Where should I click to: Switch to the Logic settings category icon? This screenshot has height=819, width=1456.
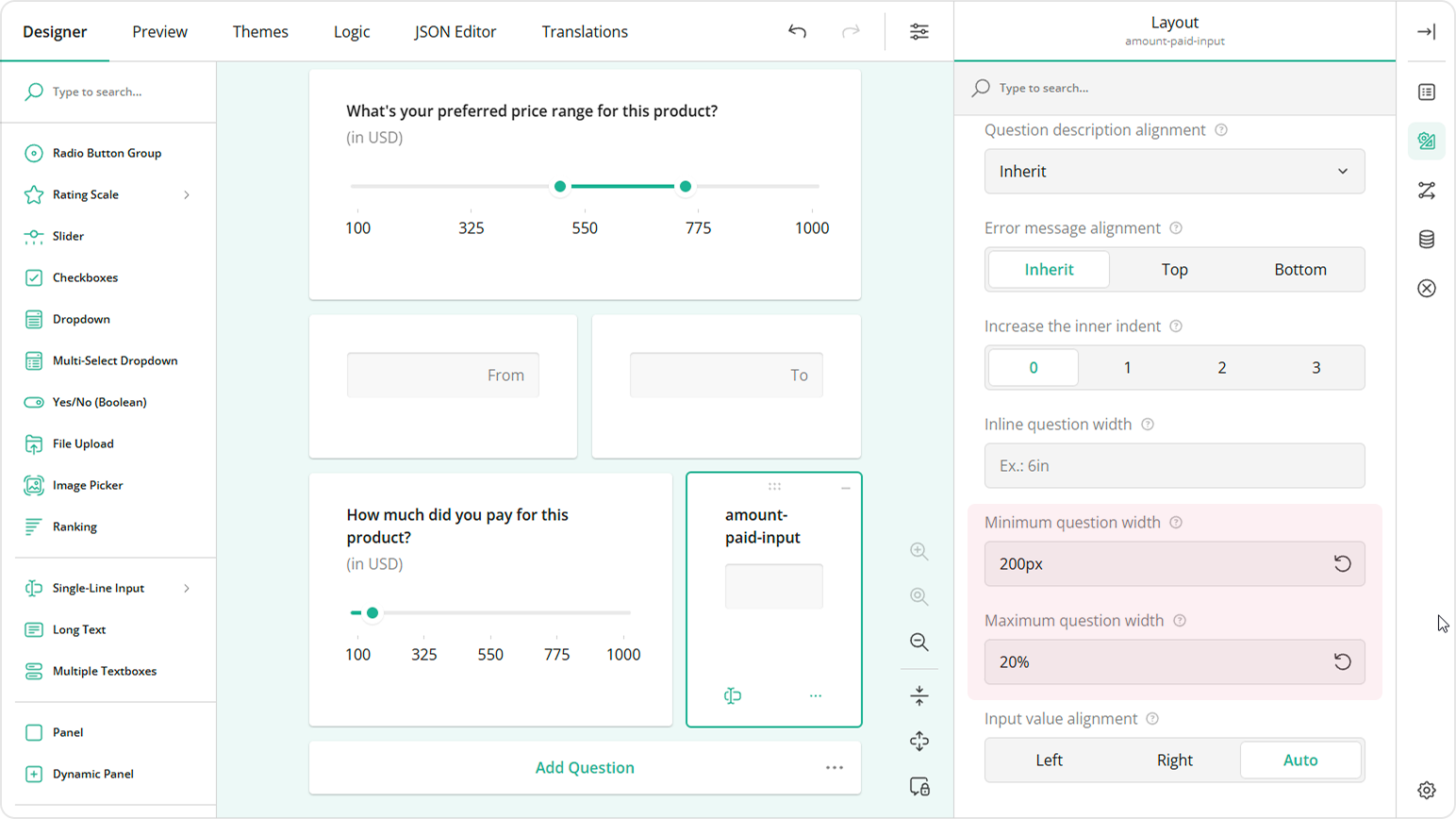click(1426, 190)
